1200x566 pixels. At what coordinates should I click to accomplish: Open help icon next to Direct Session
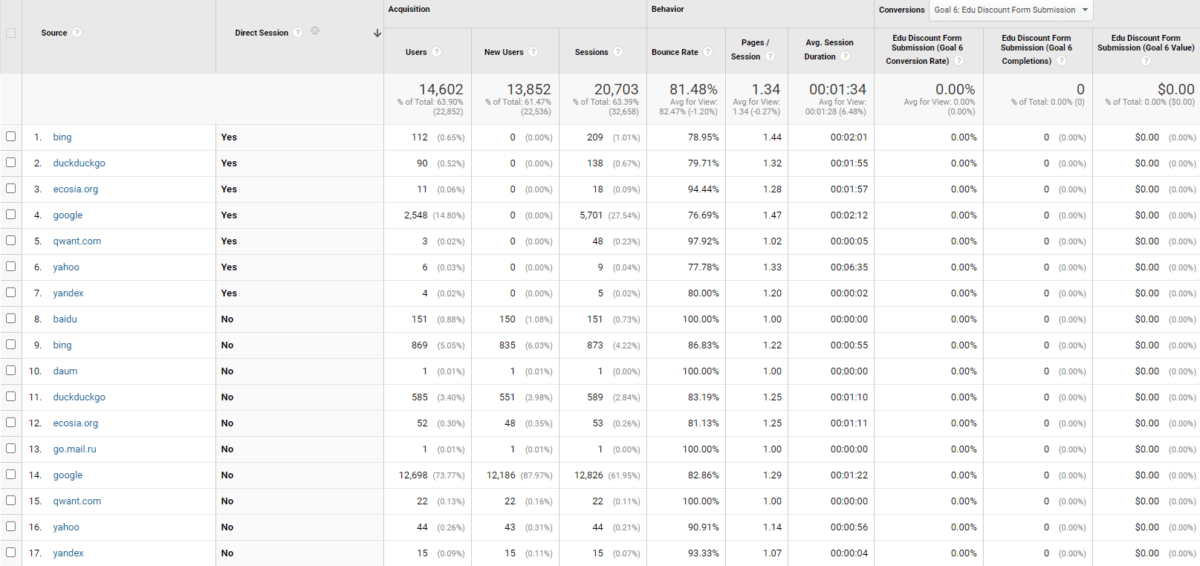(x=298, y=33)
